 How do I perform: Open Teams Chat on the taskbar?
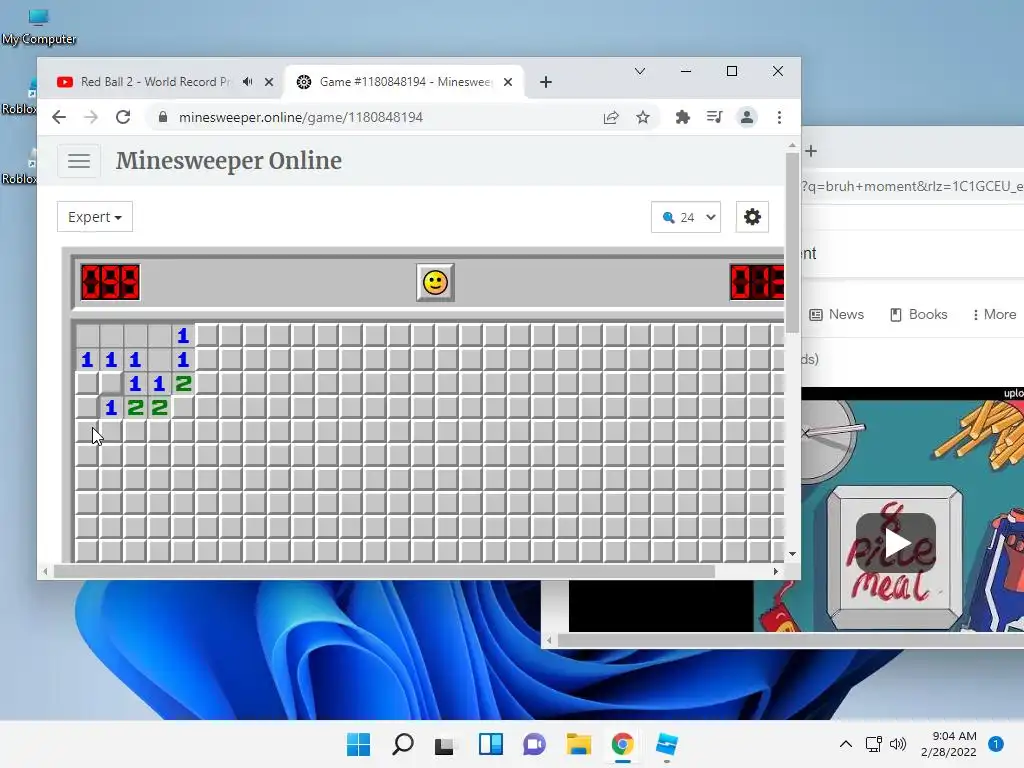coord(534,744)
